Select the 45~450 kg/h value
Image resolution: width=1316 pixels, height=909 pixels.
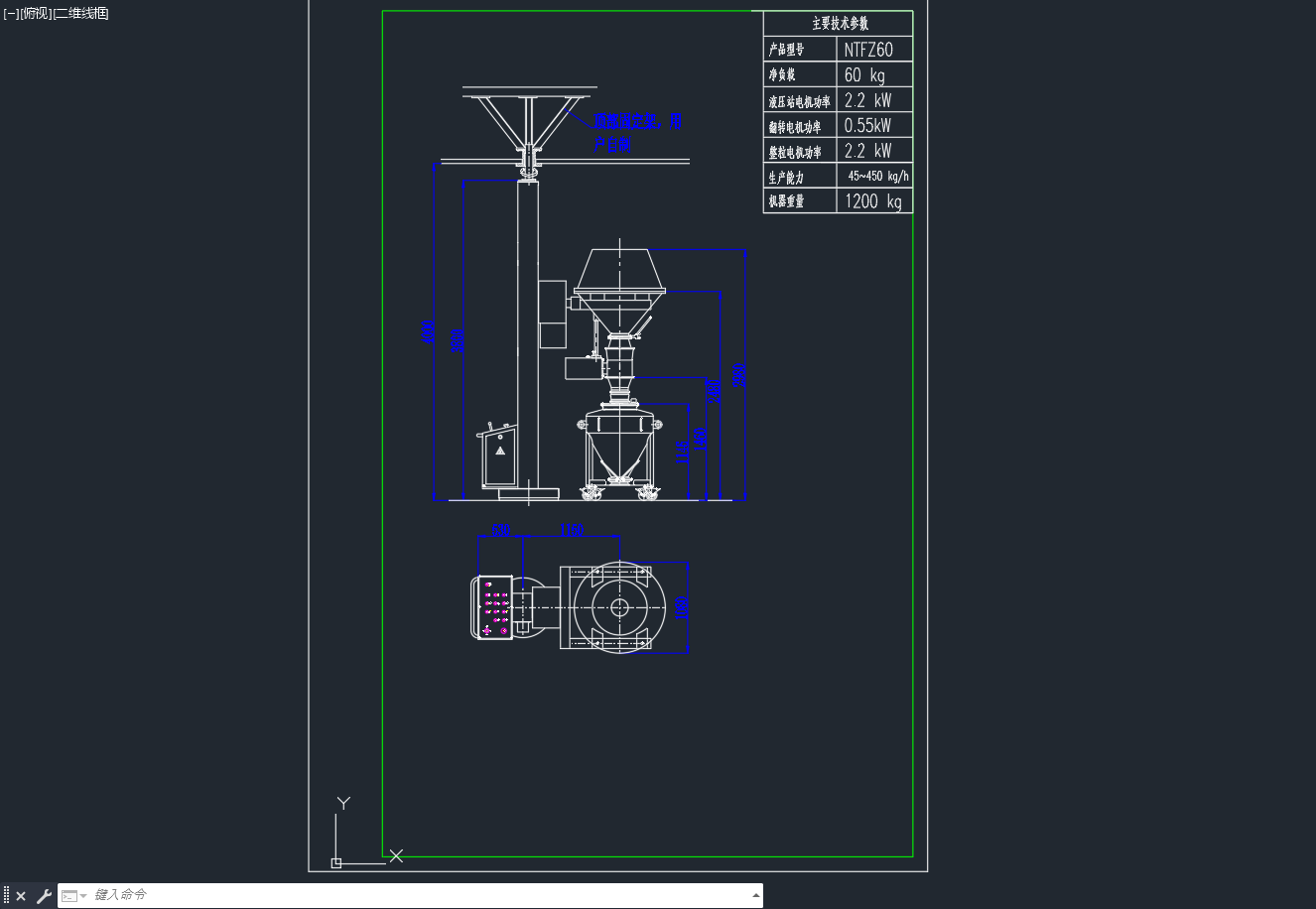click(x=878, y=176)
